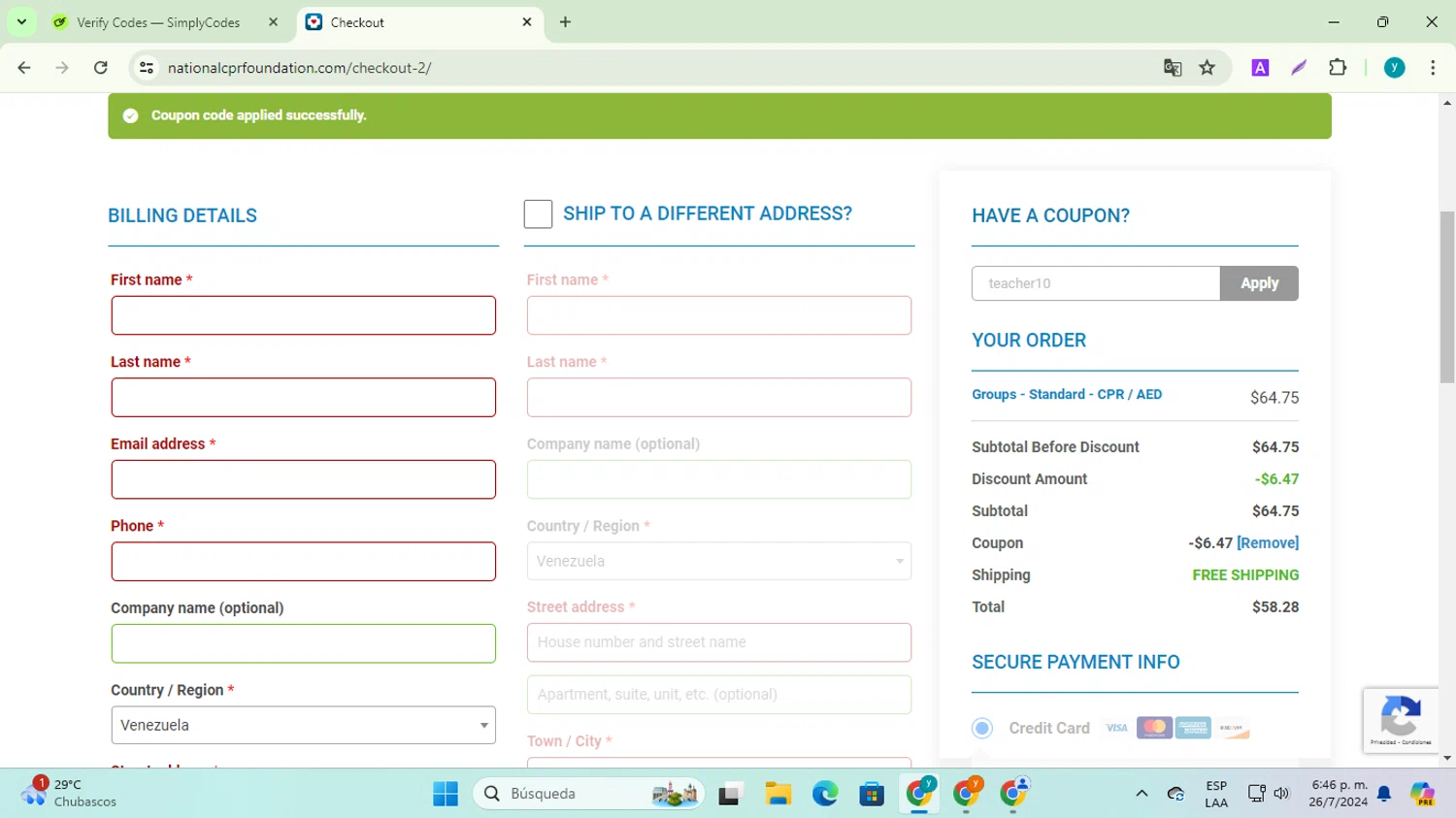
Task: Open Chrome's three-dot menu
Action: tap(1433, 68)
